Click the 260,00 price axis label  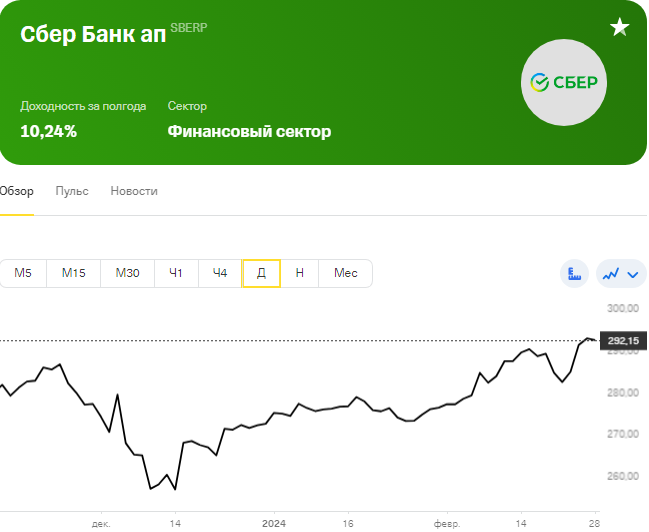[x=623, y=477]
